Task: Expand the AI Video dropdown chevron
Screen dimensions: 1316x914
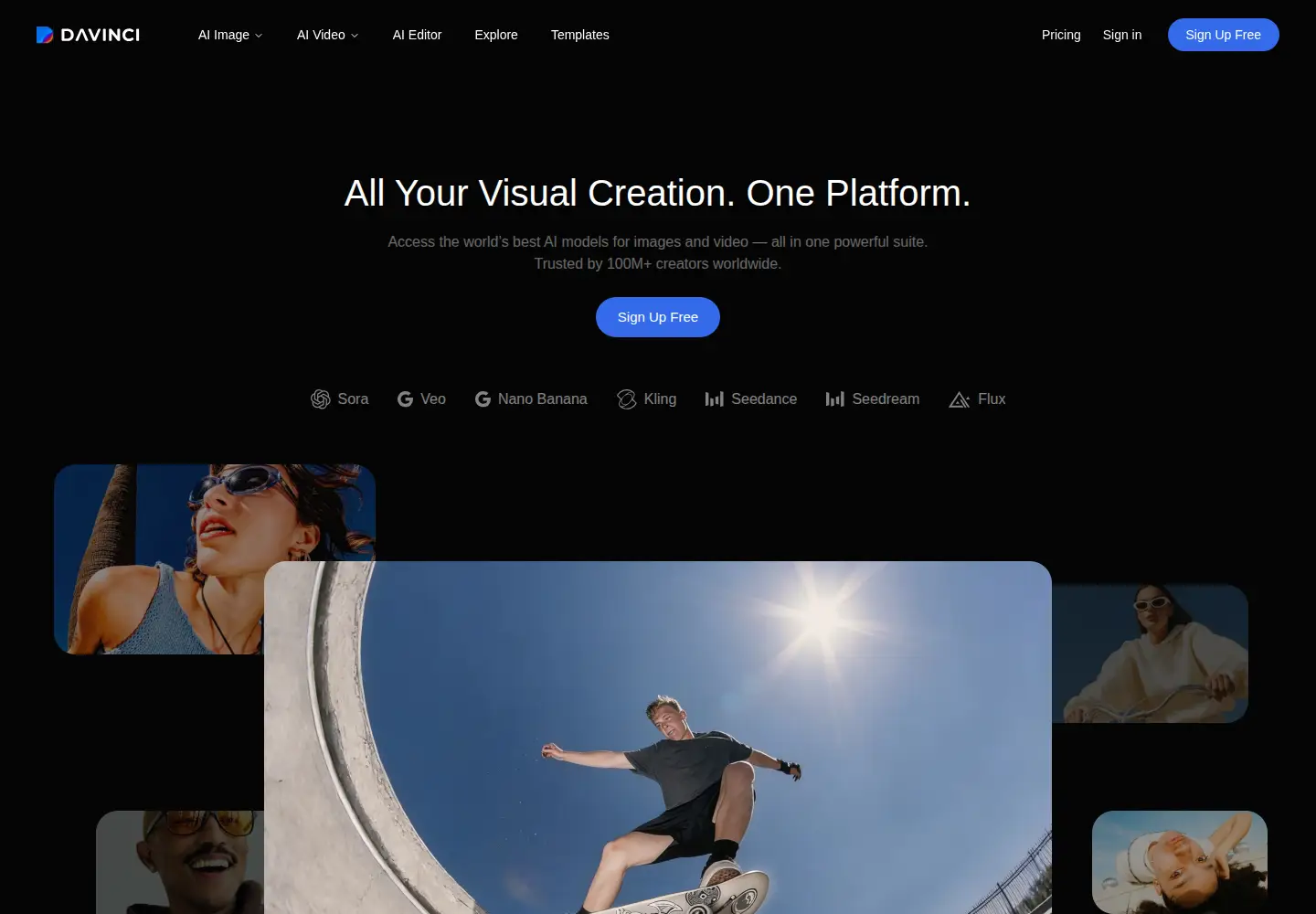Action: pyautogui.click(x=355, y=36)
